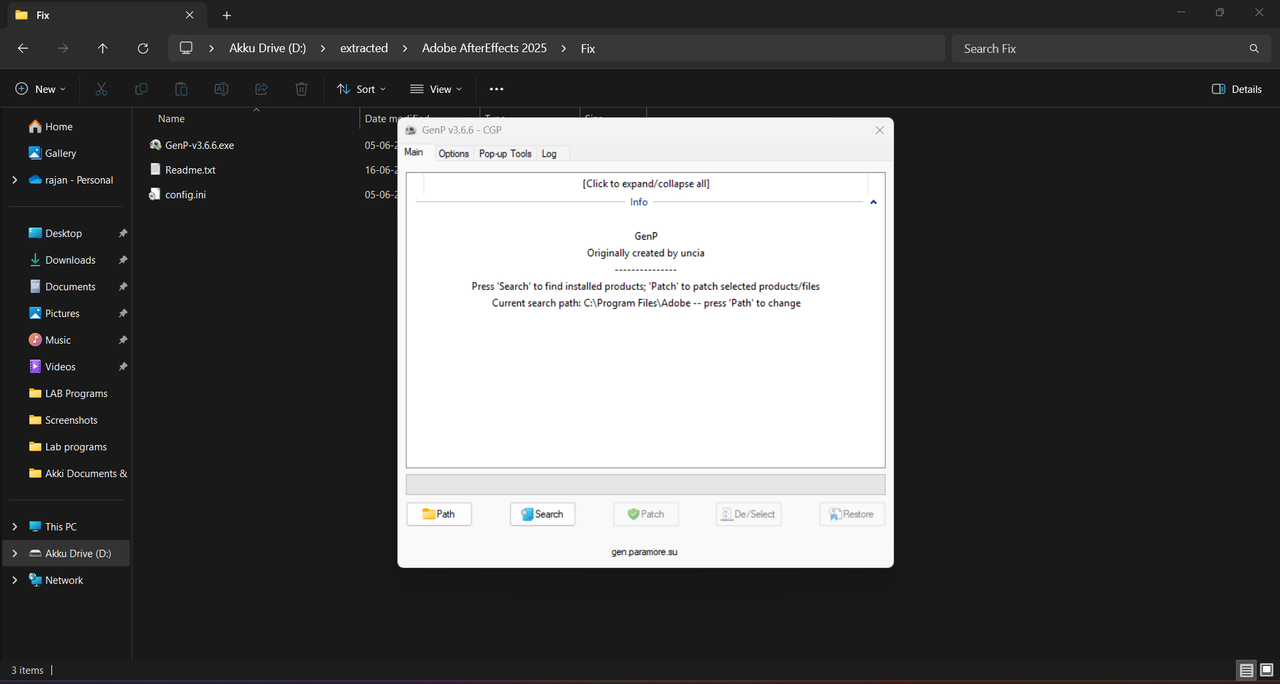Switch to the large thumbnails view icon
Image resolution: width=1280 pixels, height=684 pixels.
point(1266,670)
